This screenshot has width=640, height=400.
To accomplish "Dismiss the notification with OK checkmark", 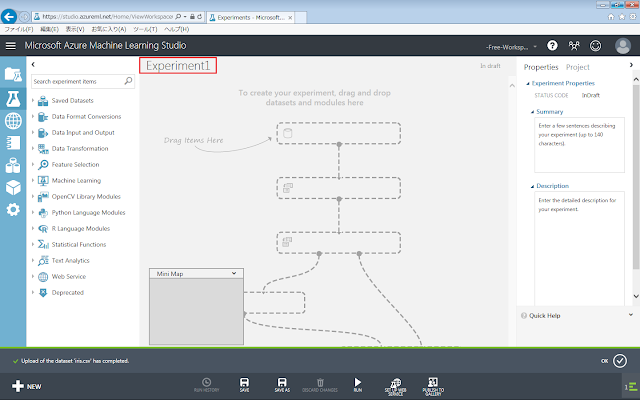I will (620, 361).
